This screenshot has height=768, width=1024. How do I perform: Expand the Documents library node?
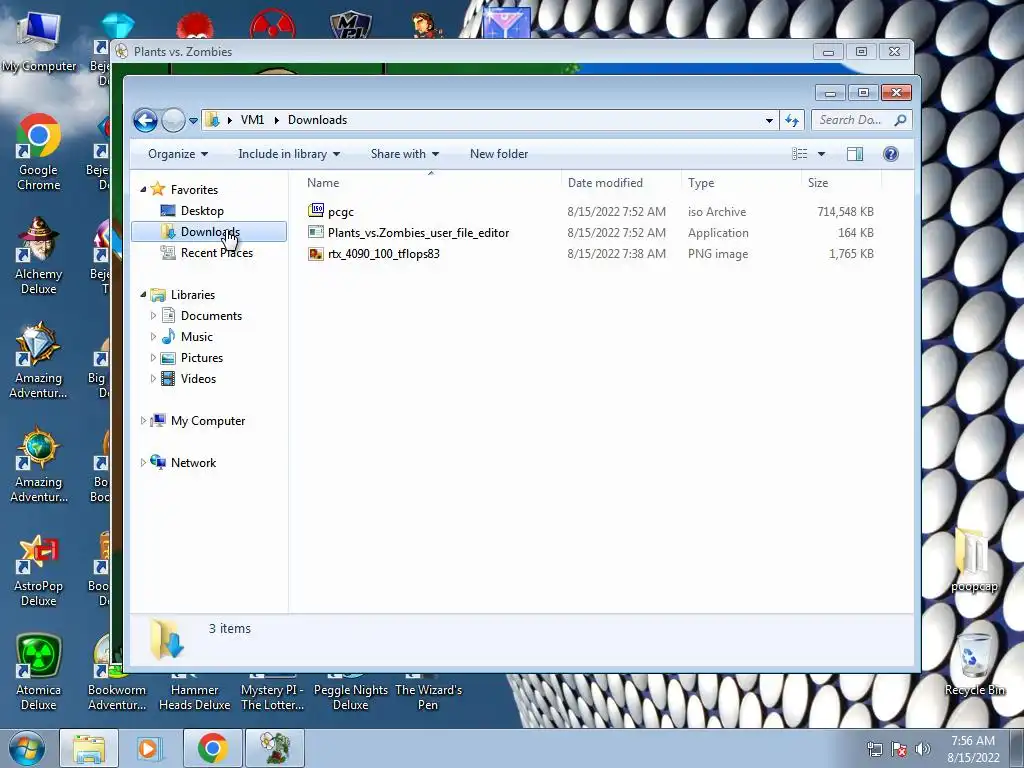pos(153,315)
